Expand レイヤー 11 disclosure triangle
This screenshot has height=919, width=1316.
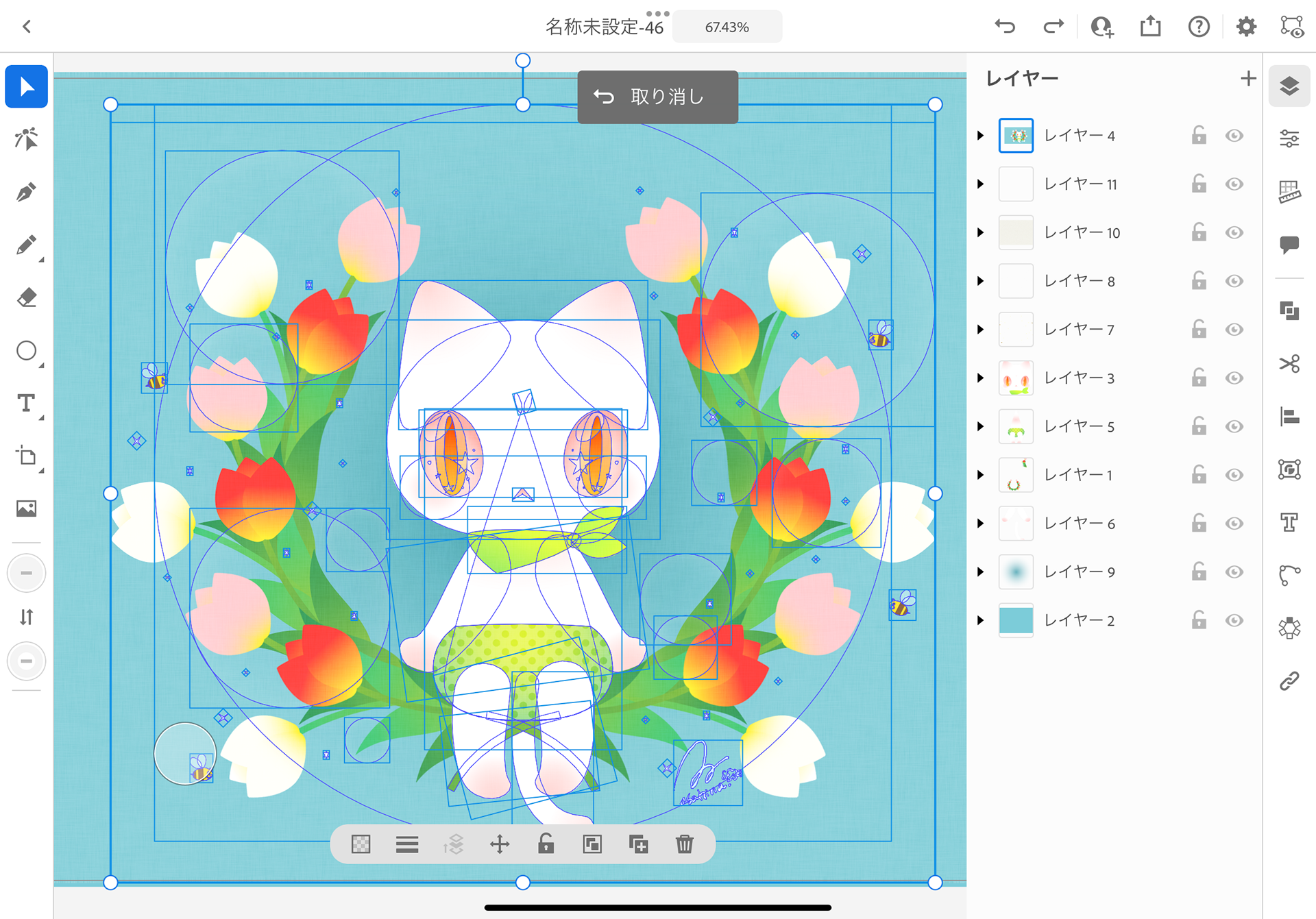click(x=981, y=184)
